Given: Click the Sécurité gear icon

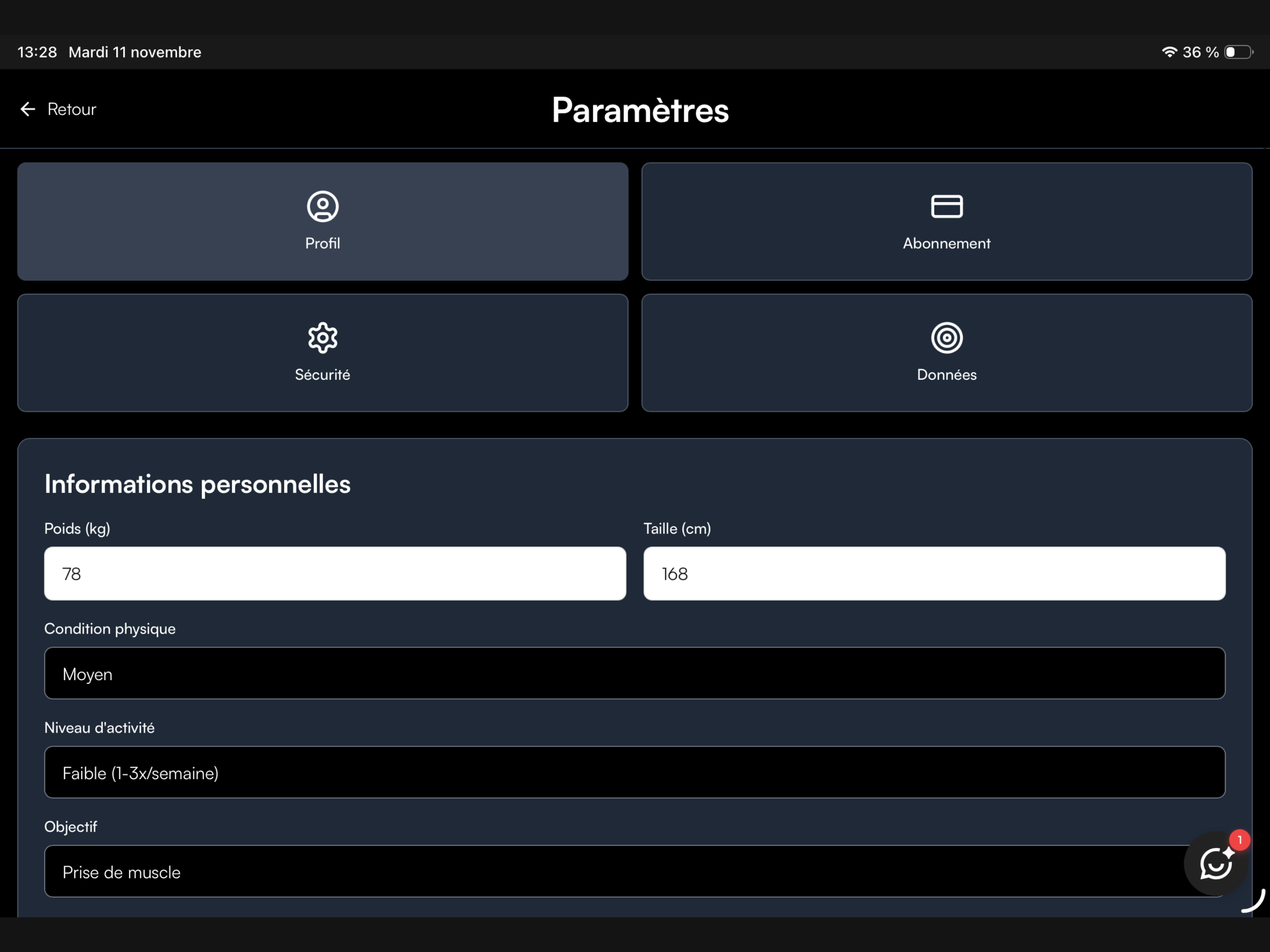Looking at the screenshot, I should pos(323,337).
